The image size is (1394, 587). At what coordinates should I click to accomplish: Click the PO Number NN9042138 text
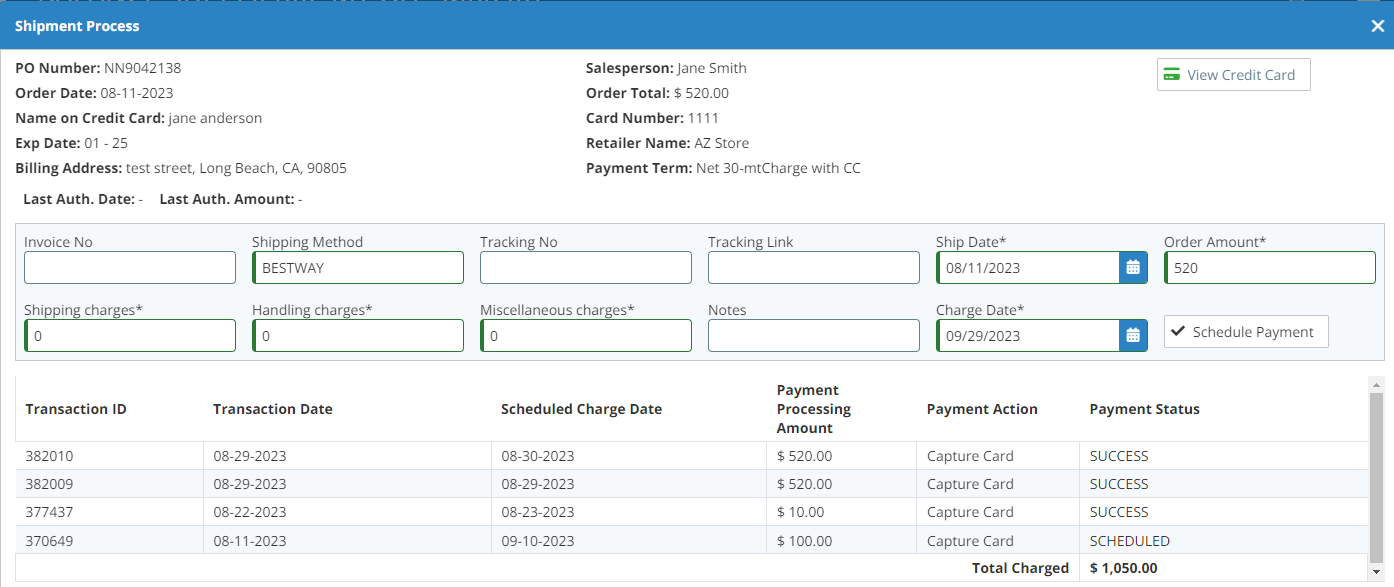point(98,68)
